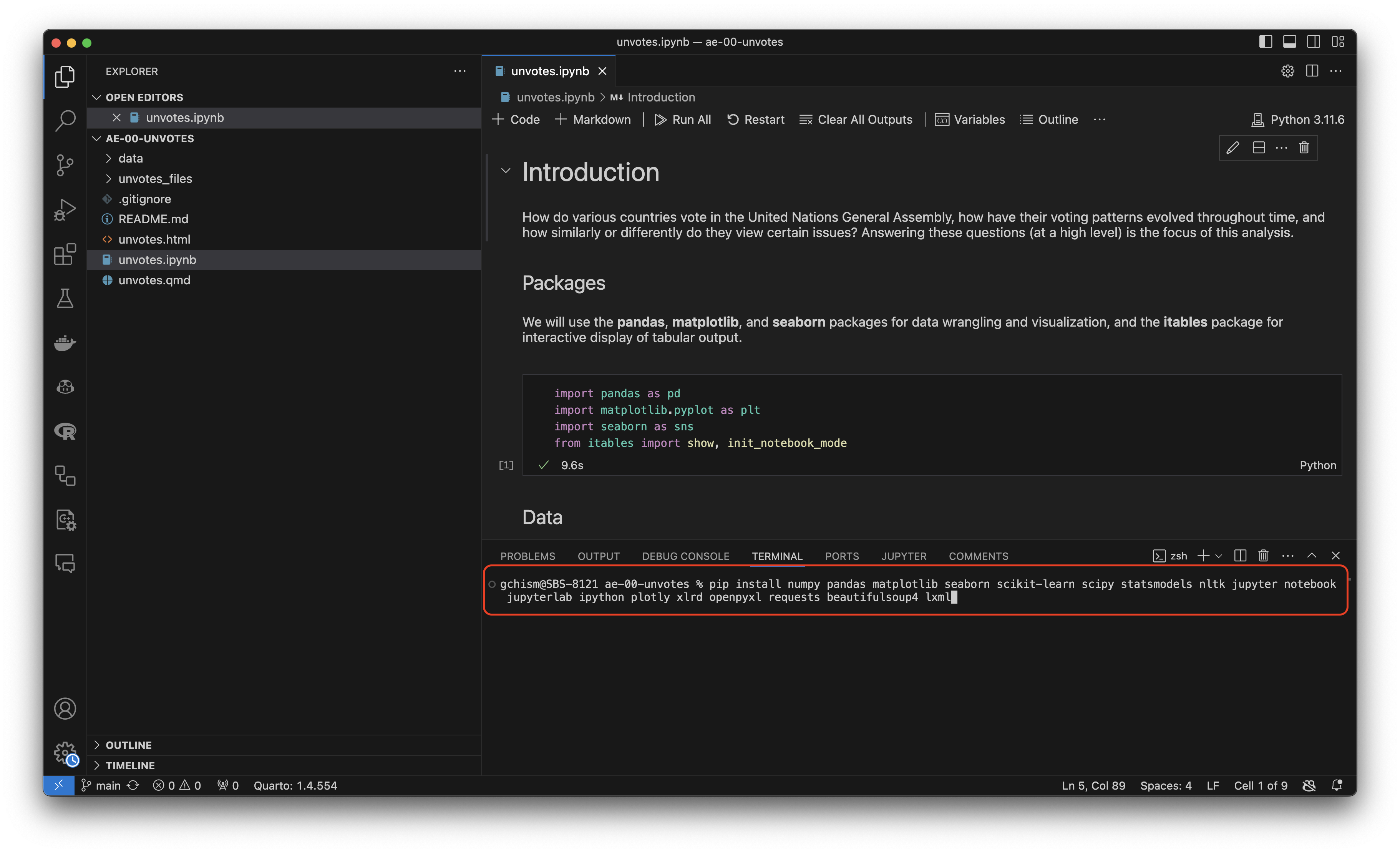Click Clear All Outputs button

[x=856, y=119]
